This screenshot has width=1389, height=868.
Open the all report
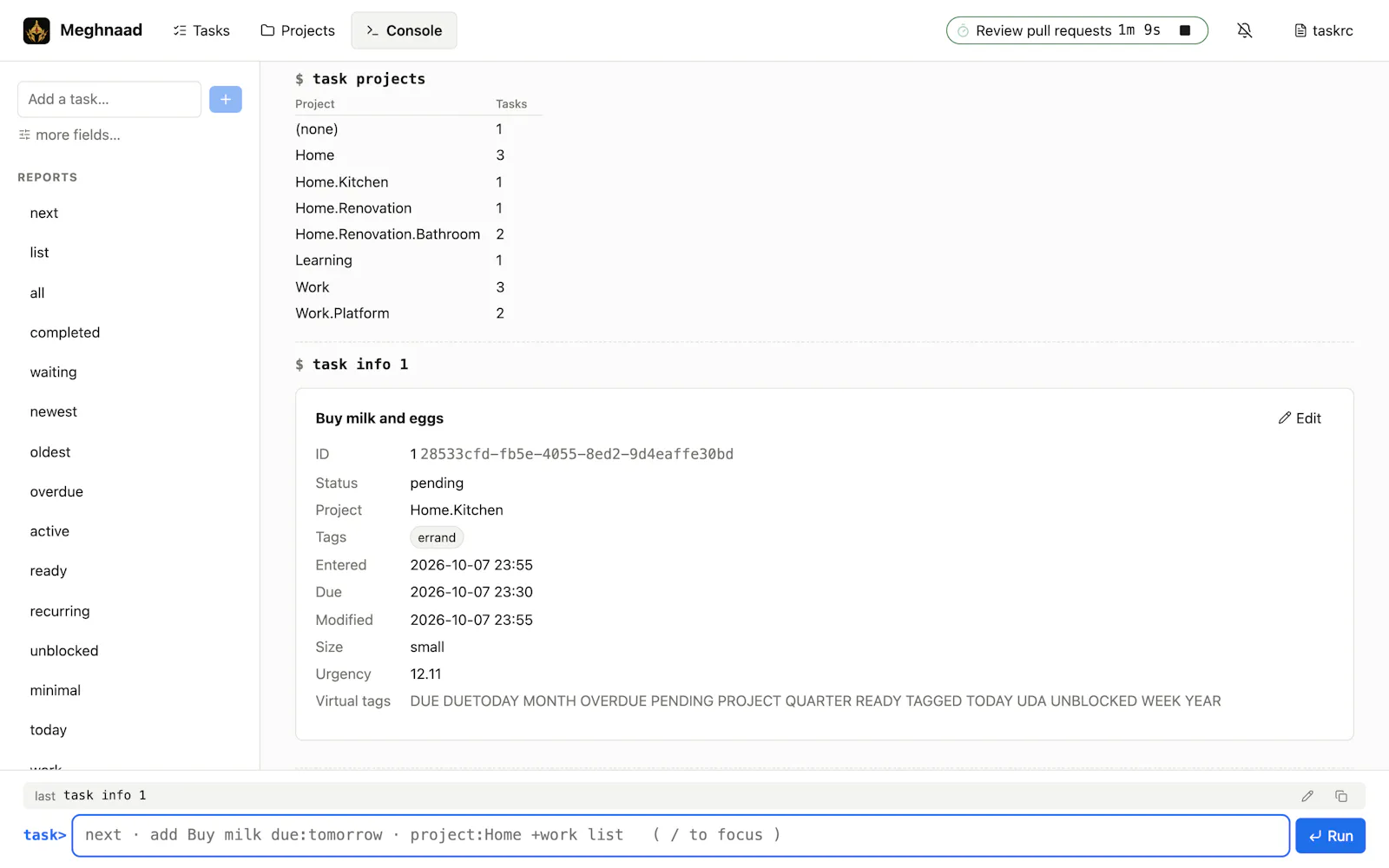point(37,293)
